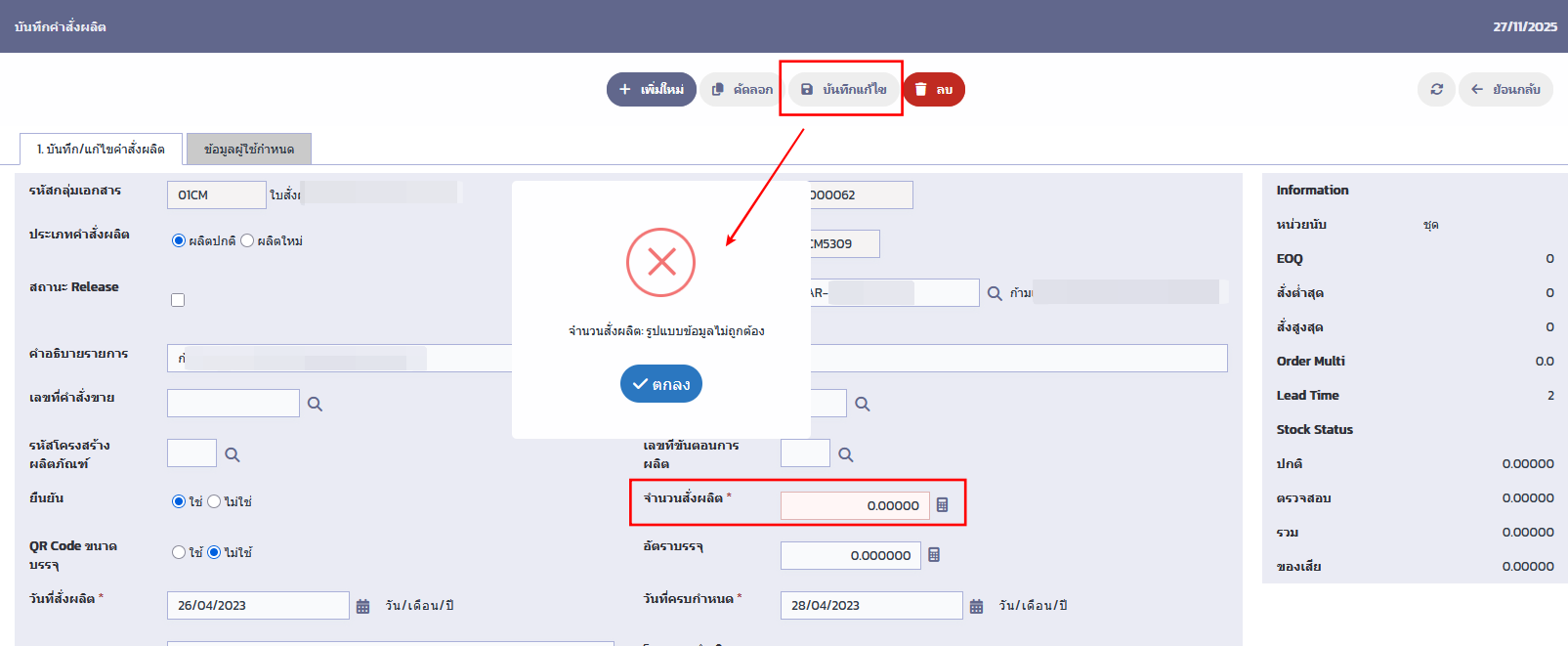Click ตกลง to dismiss error dialog

661,384
